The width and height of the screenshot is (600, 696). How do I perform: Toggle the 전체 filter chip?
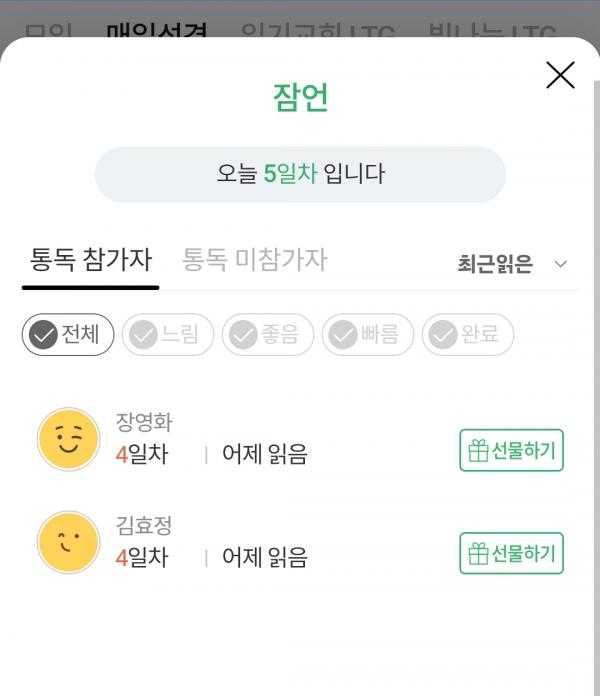pos(68,335)
